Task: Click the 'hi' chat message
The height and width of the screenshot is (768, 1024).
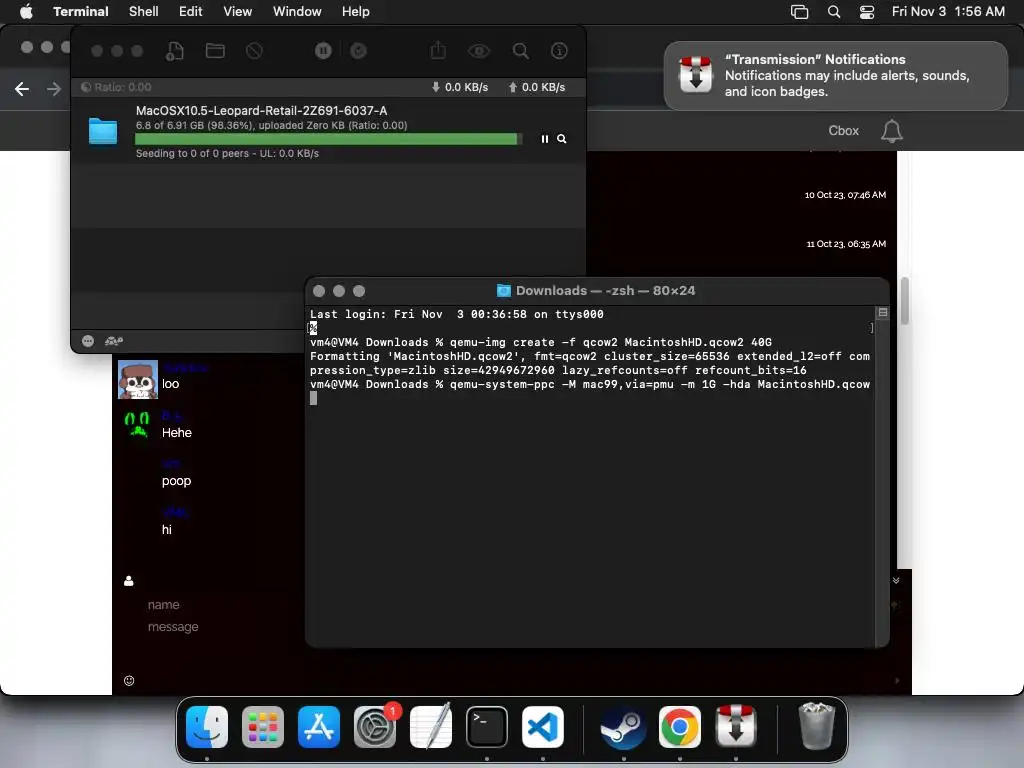Action: 167,530
